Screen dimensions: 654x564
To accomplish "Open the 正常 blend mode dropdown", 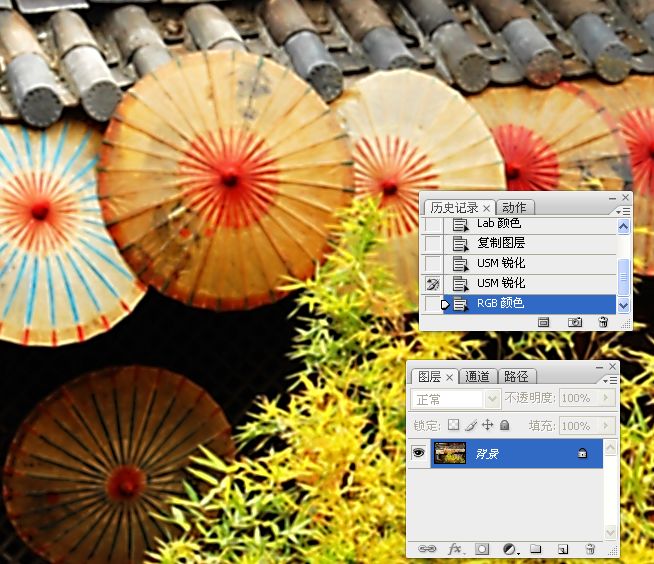I will pos(455,399).
